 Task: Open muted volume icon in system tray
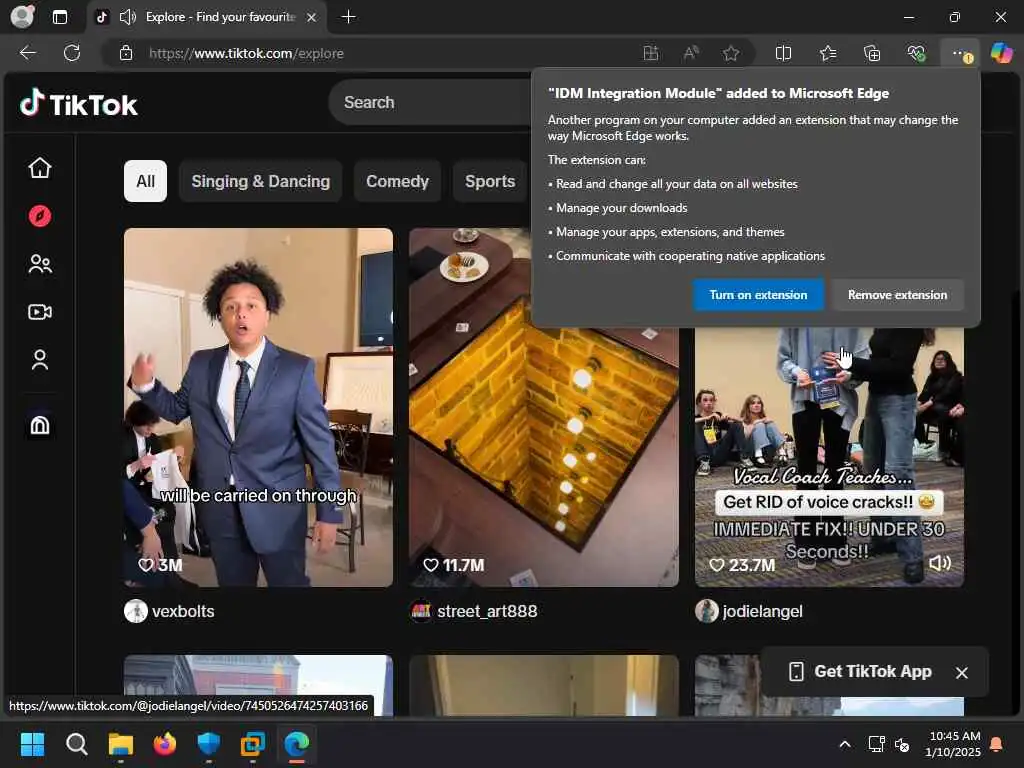[902, 744]
